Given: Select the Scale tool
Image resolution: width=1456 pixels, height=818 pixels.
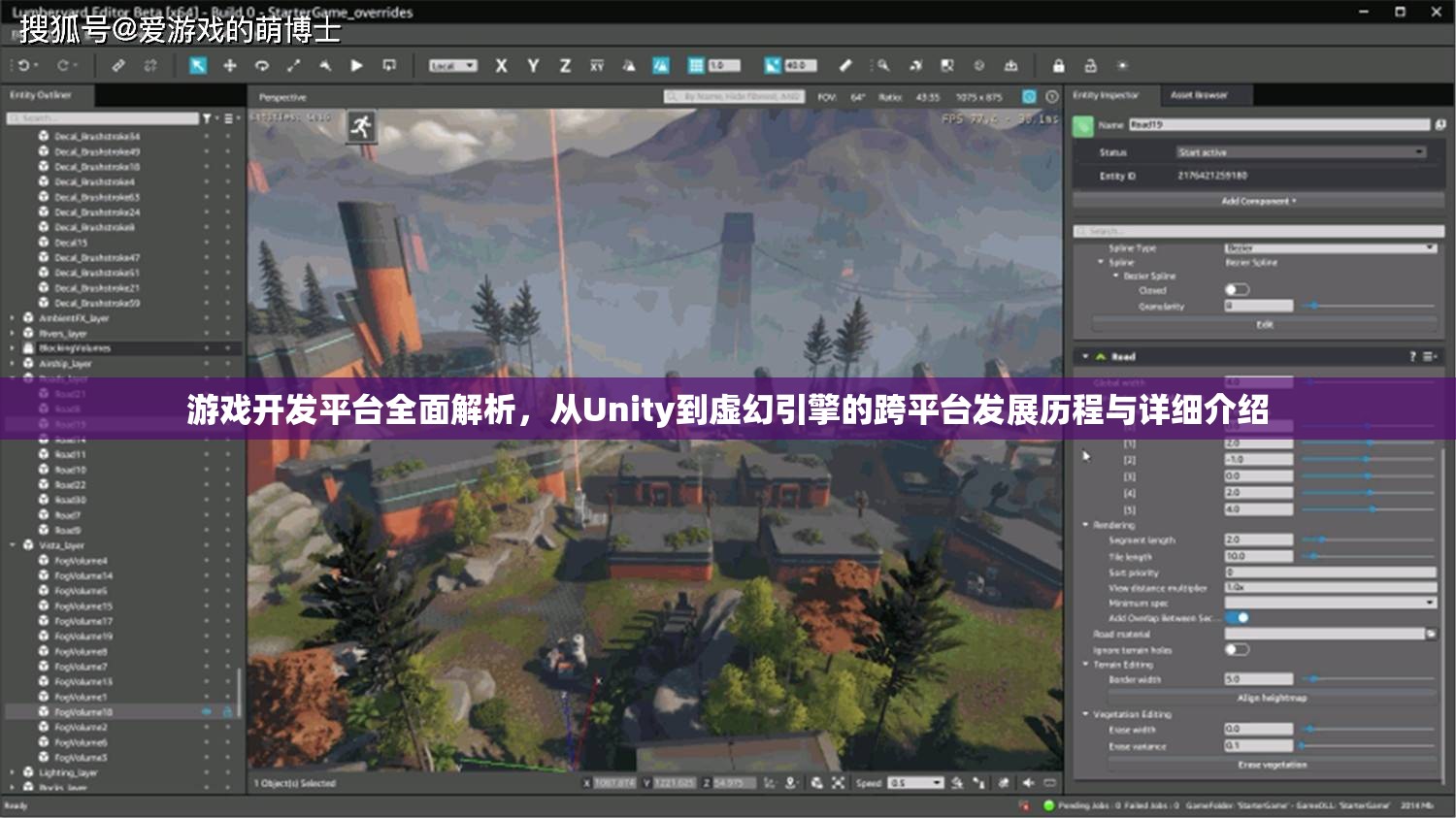Looking at the screenshot, I should [x=294, y=66].
